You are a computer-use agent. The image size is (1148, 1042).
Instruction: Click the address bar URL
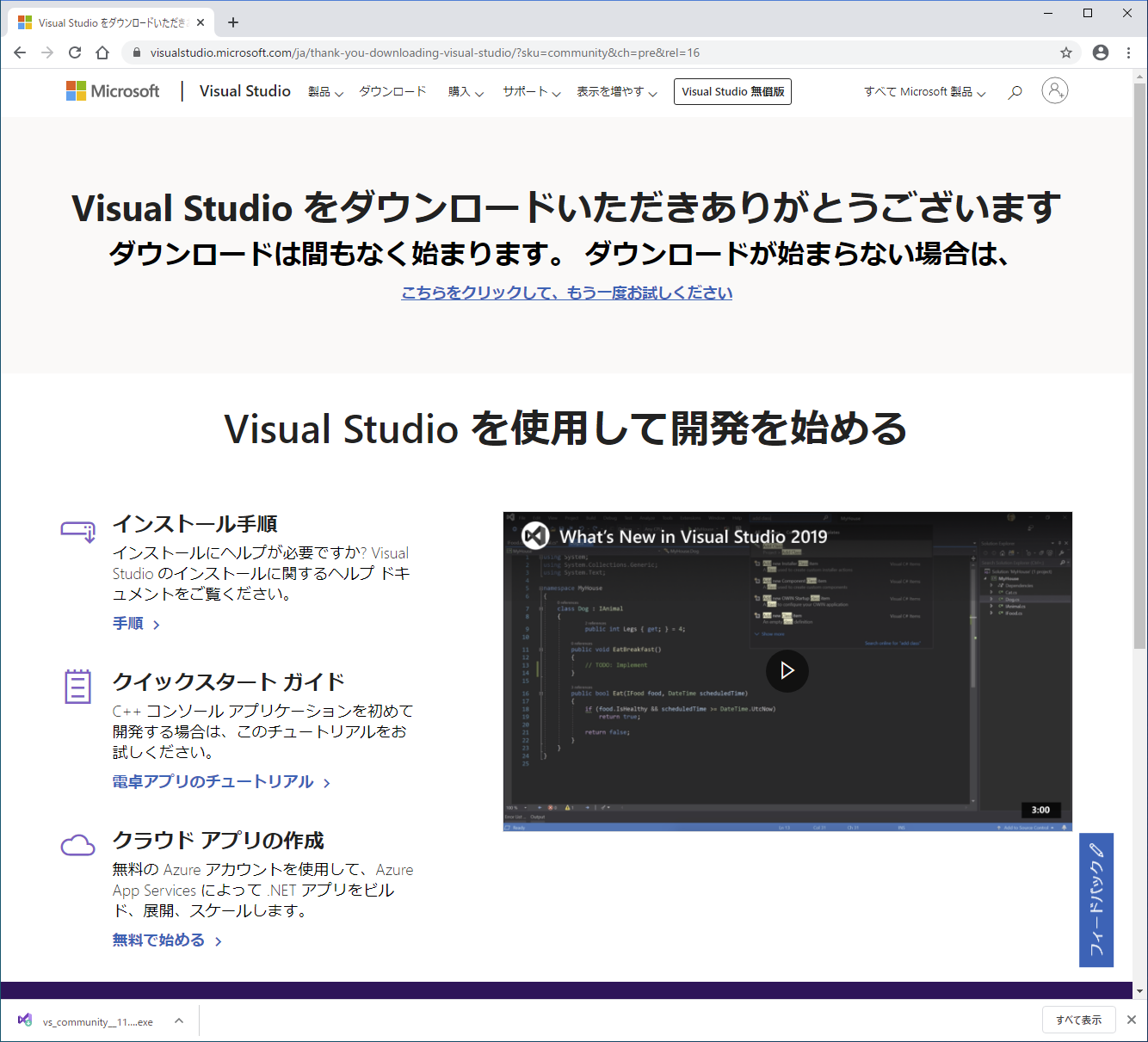pyautogui.click(x=425, y=52)
